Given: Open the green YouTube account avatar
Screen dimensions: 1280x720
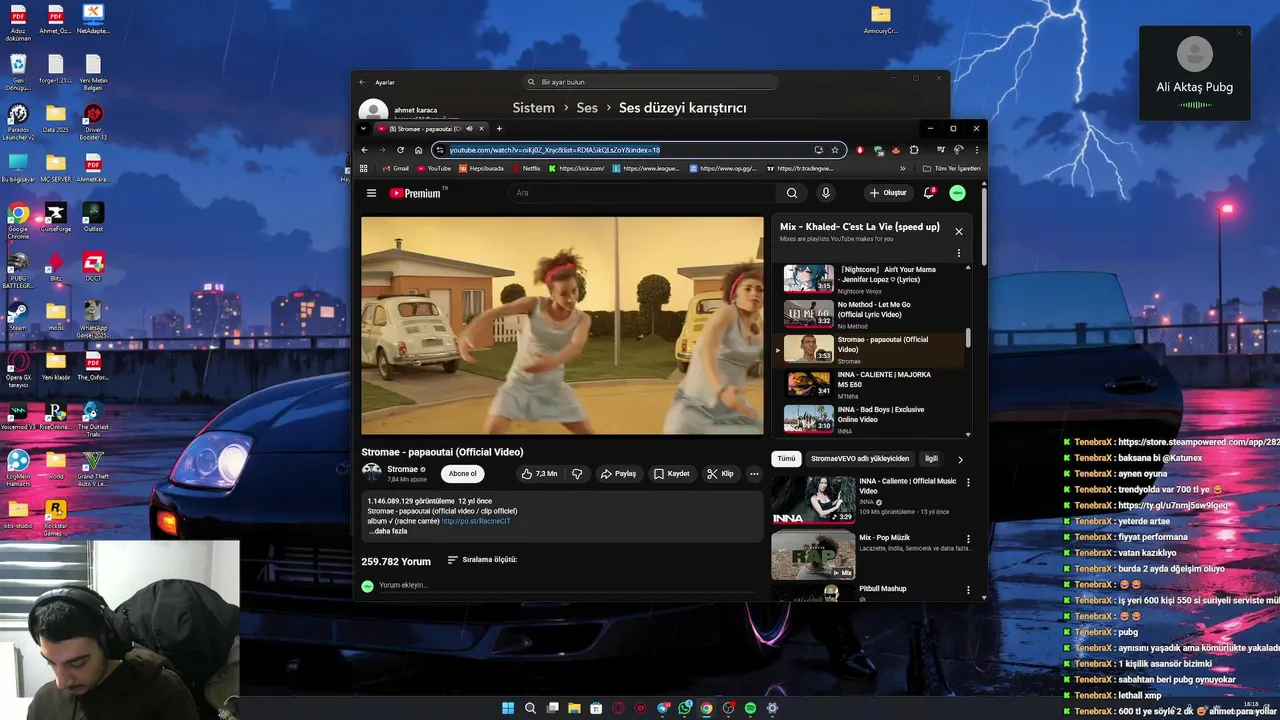Looking at the screenshot, I should (x=957, y=193).
